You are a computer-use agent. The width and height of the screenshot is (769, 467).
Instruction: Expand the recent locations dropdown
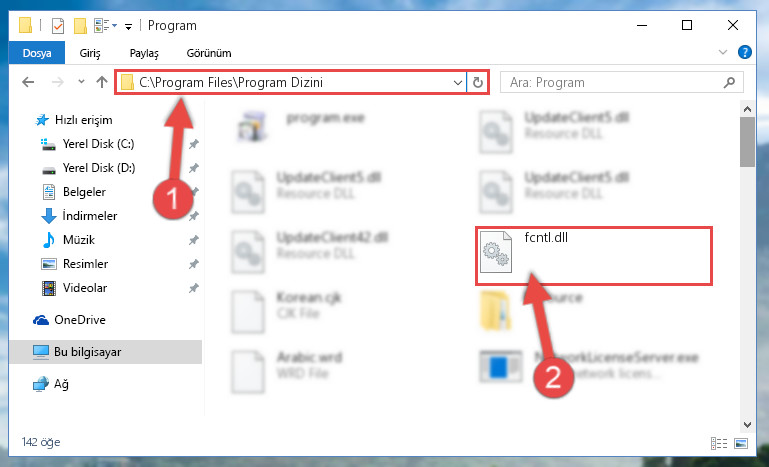(x=81, y=82)
